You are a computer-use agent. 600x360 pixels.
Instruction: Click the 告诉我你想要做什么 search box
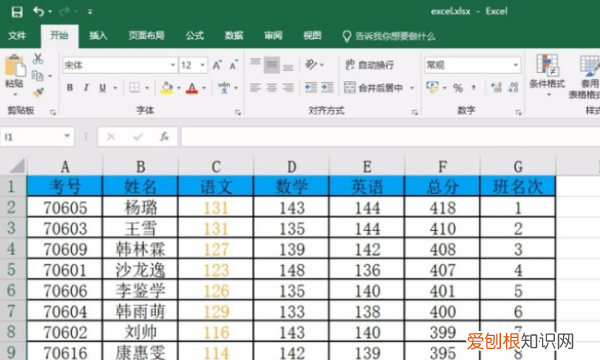390,36
